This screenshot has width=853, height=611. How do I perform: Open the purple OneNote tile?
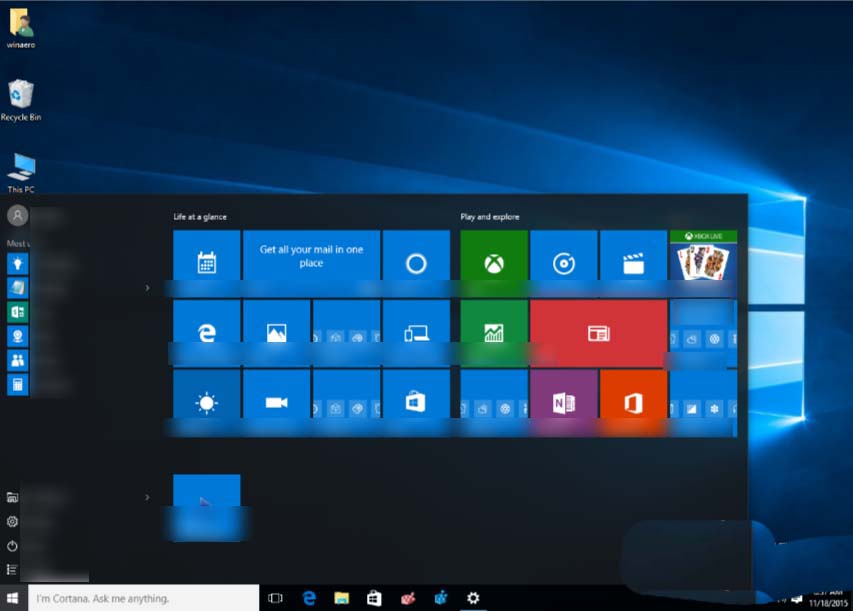pos(564,403)
